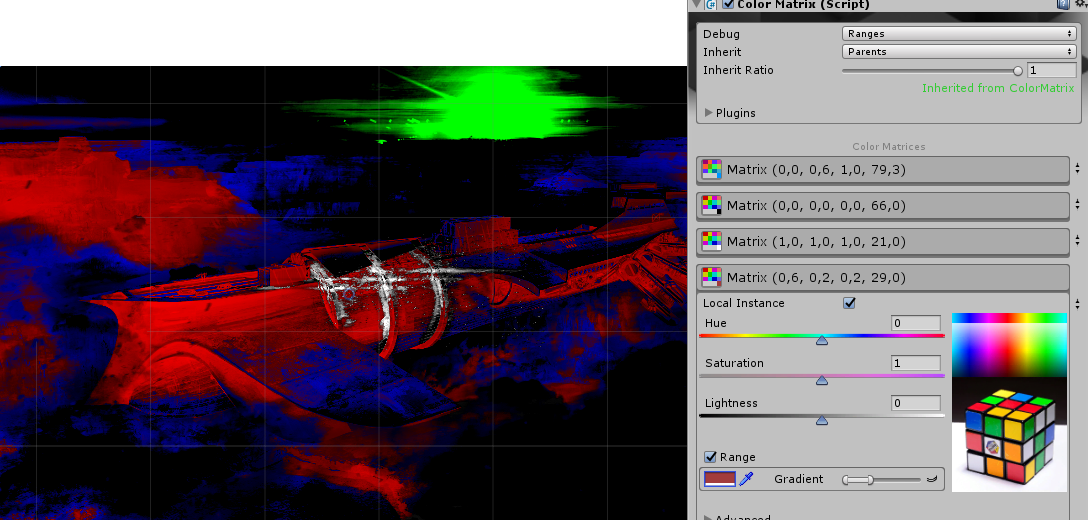
Task: Click the color spectrum preview image
Action: [x=1009, y=345]
